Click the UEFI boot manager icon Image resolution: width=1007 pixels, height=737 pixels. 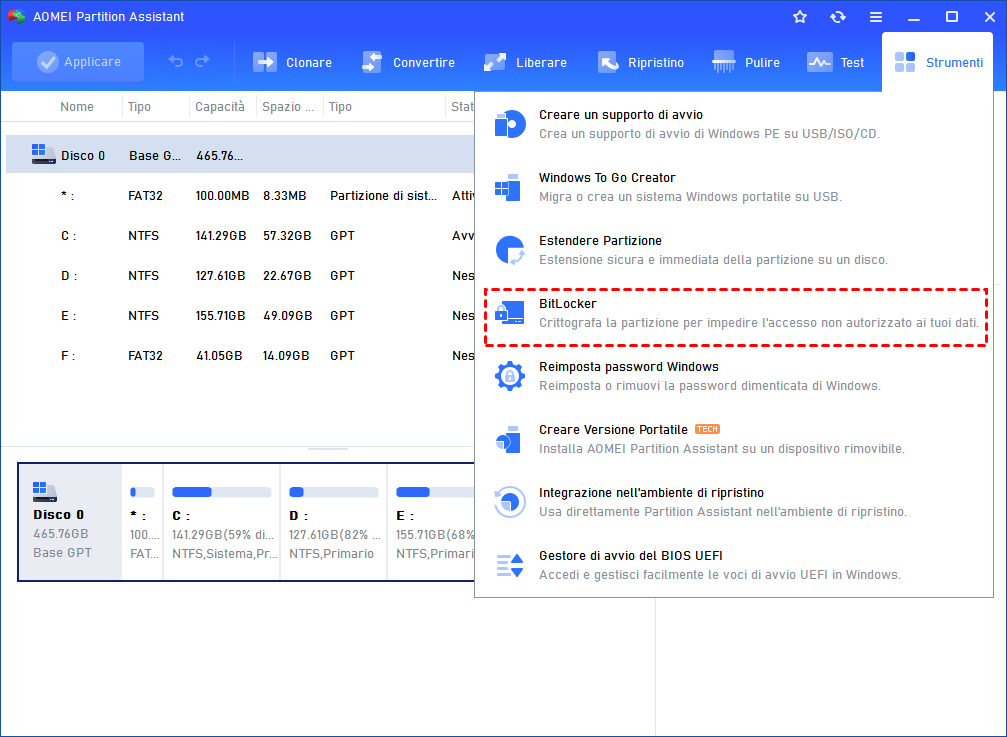511,565
